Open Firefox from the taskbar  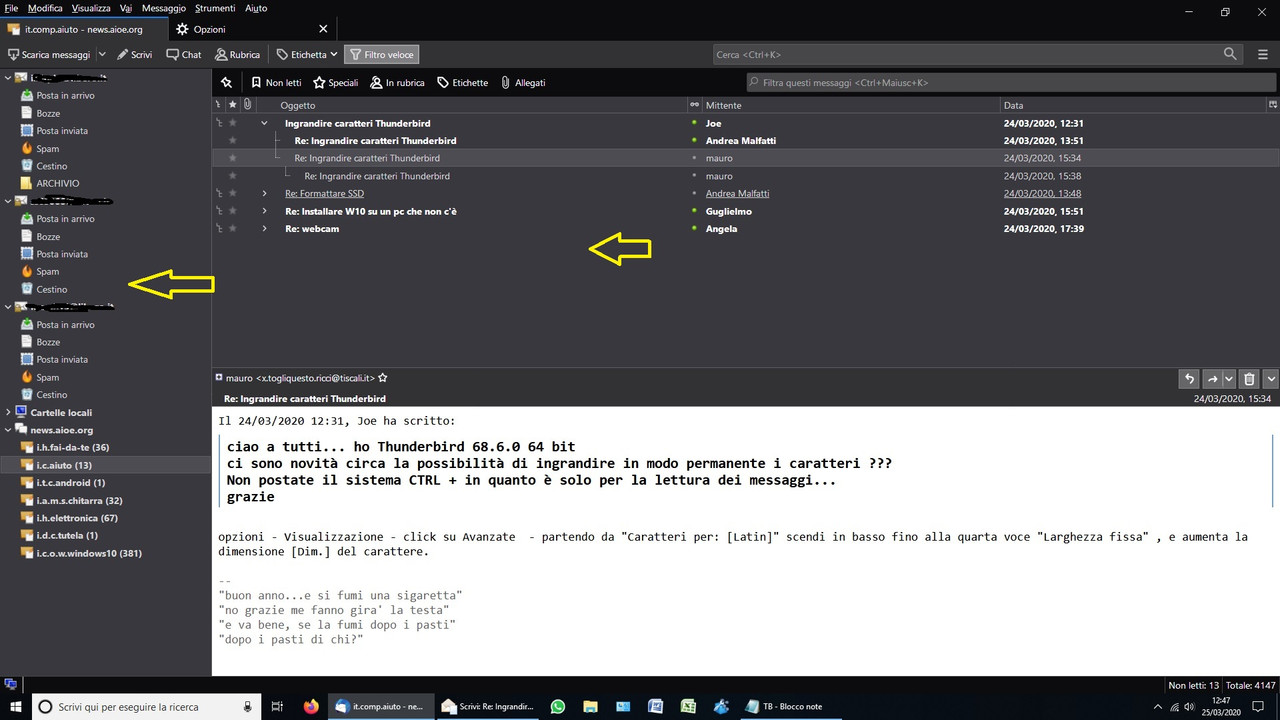309,706
